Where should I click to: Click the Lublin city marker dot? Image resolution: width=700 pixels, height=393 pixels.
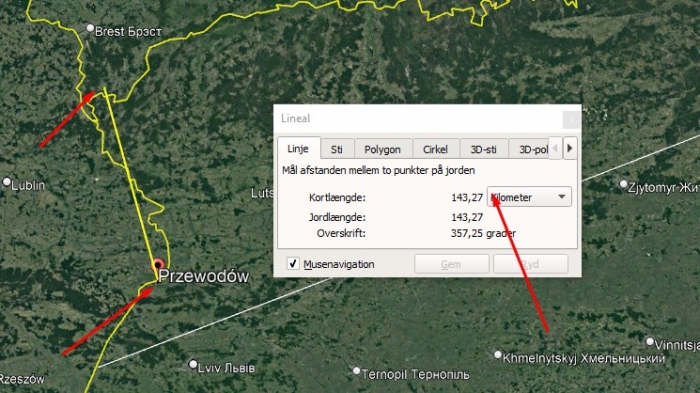click(x=7, y=182)
